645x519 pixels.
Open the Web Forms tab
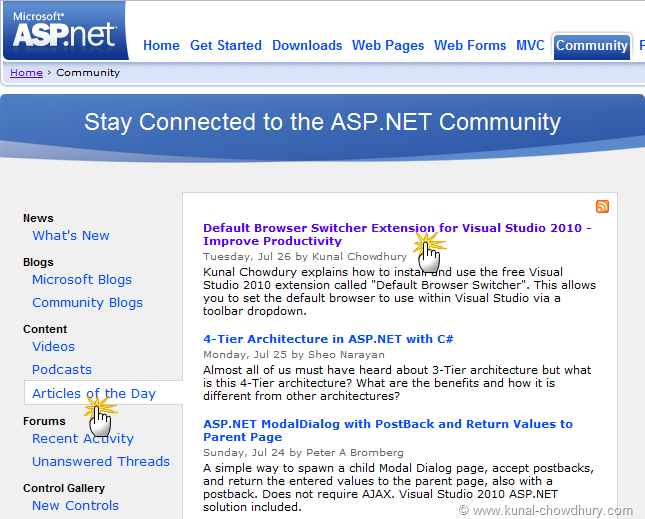click(x=470, y=45)
